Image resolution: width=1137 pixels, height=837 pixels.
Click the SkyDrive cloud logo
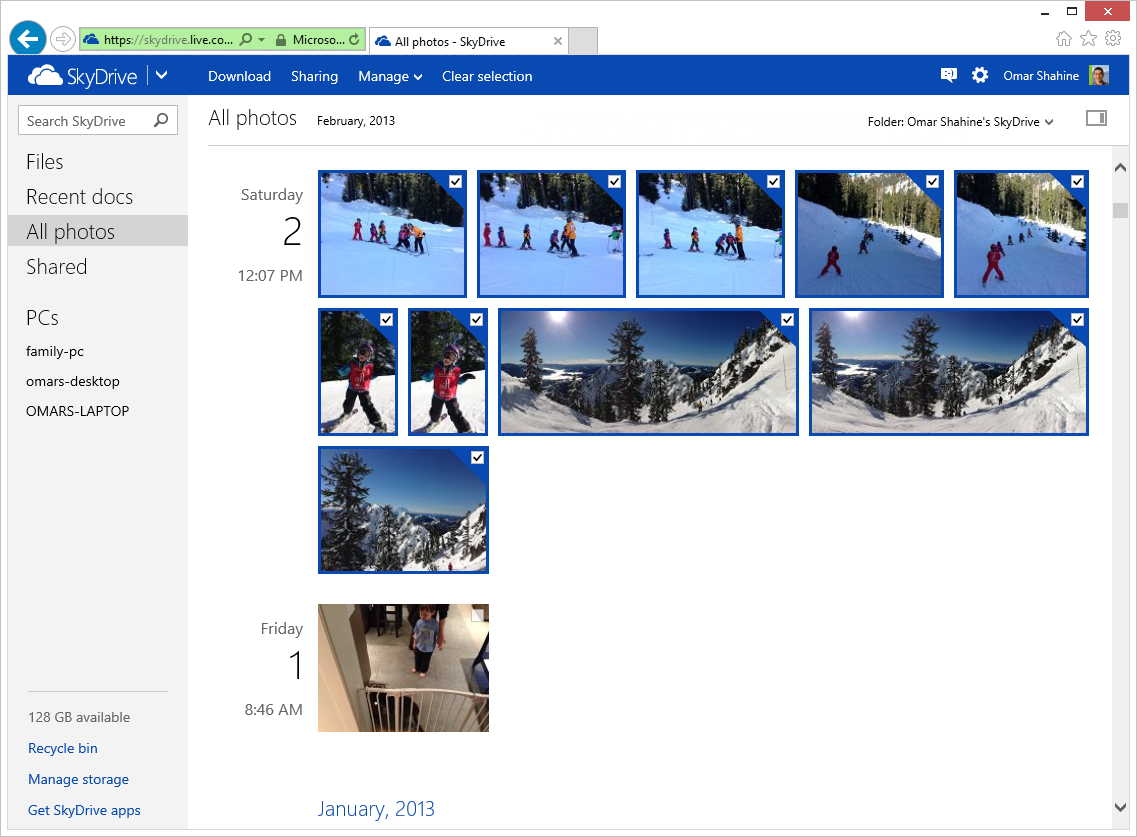click(x=47, y=75)
